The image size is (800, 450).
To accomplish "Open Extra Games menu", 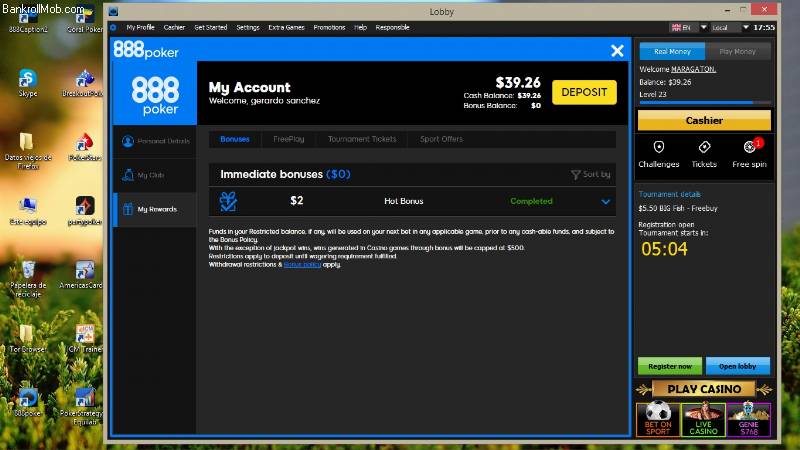I will [286, 28].
